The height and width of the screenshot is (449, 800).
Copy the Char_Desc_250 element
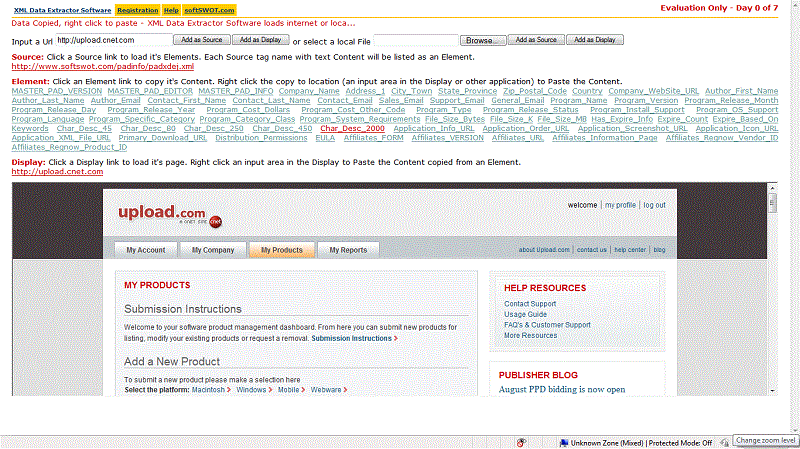(x=214, y=129)
